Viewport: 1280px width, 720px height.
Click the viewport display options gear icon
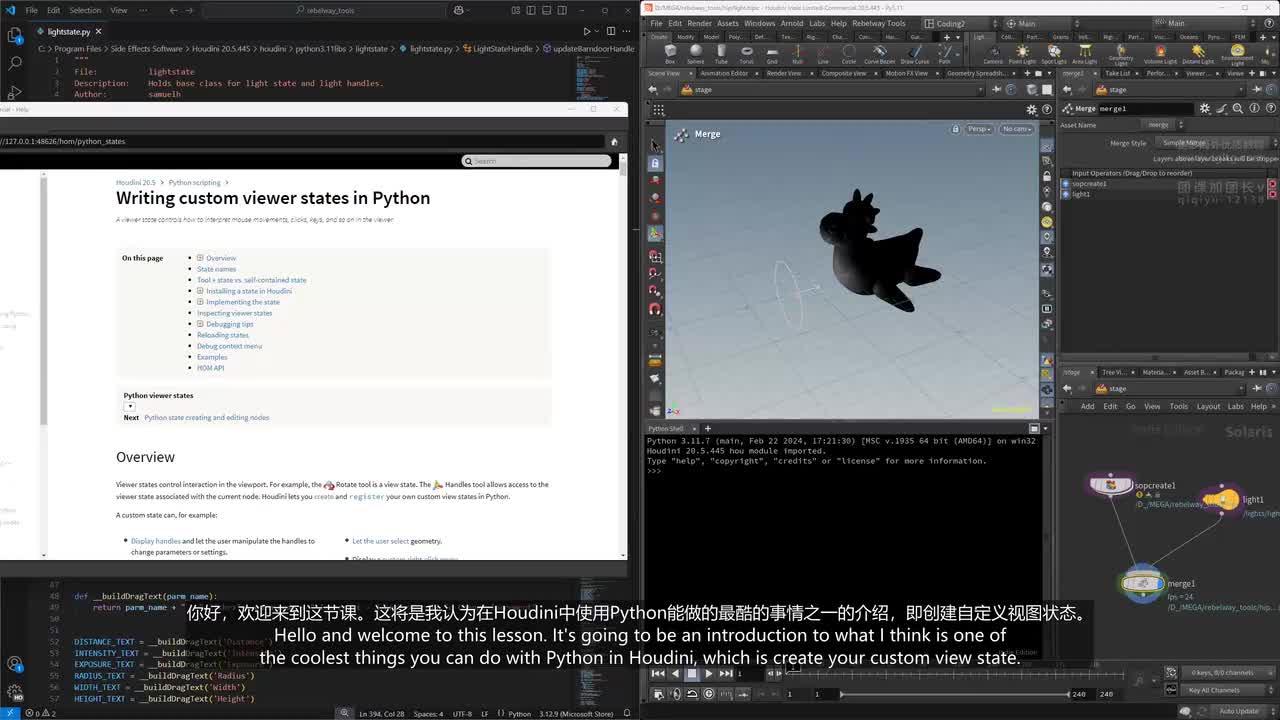pyautogui.click(x=1032, y=110)
